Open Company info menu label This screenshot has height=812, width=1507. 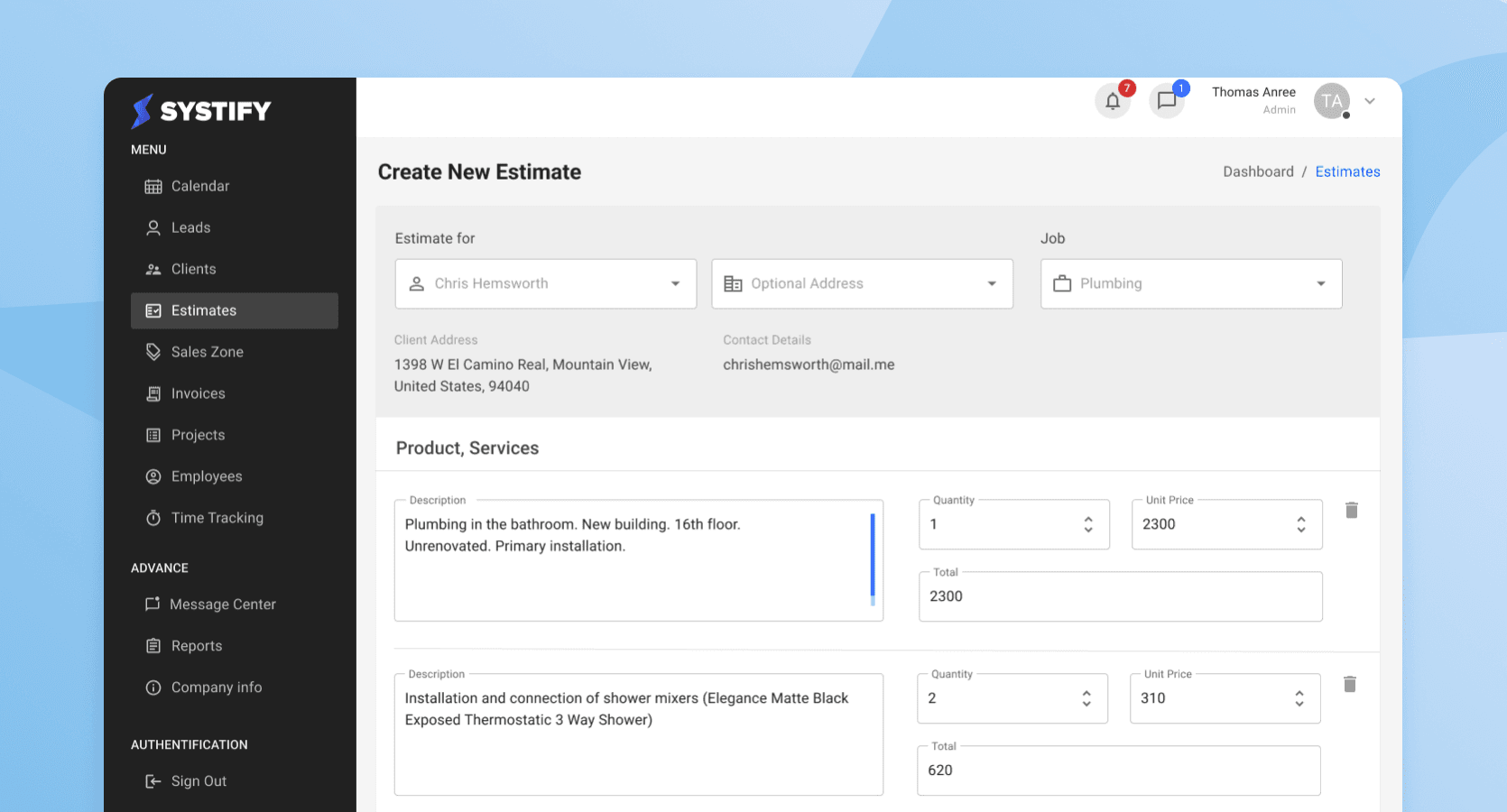point(217,687)
